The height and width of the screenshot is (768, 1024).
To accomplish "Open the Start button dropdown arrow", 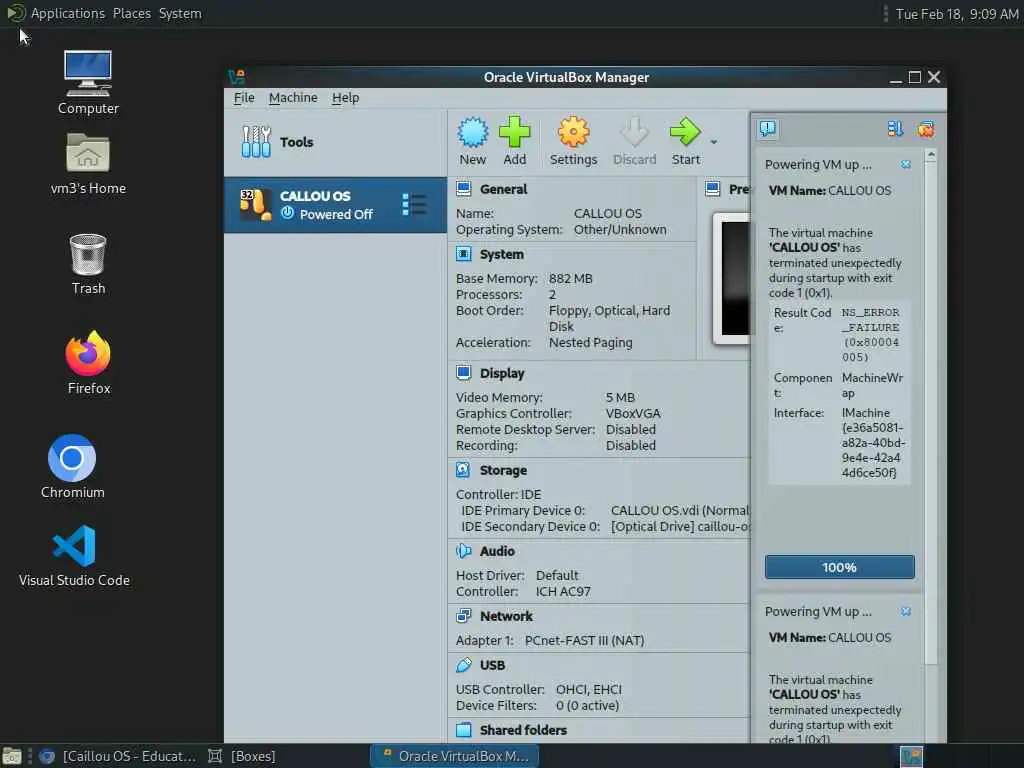I will 714,142.
